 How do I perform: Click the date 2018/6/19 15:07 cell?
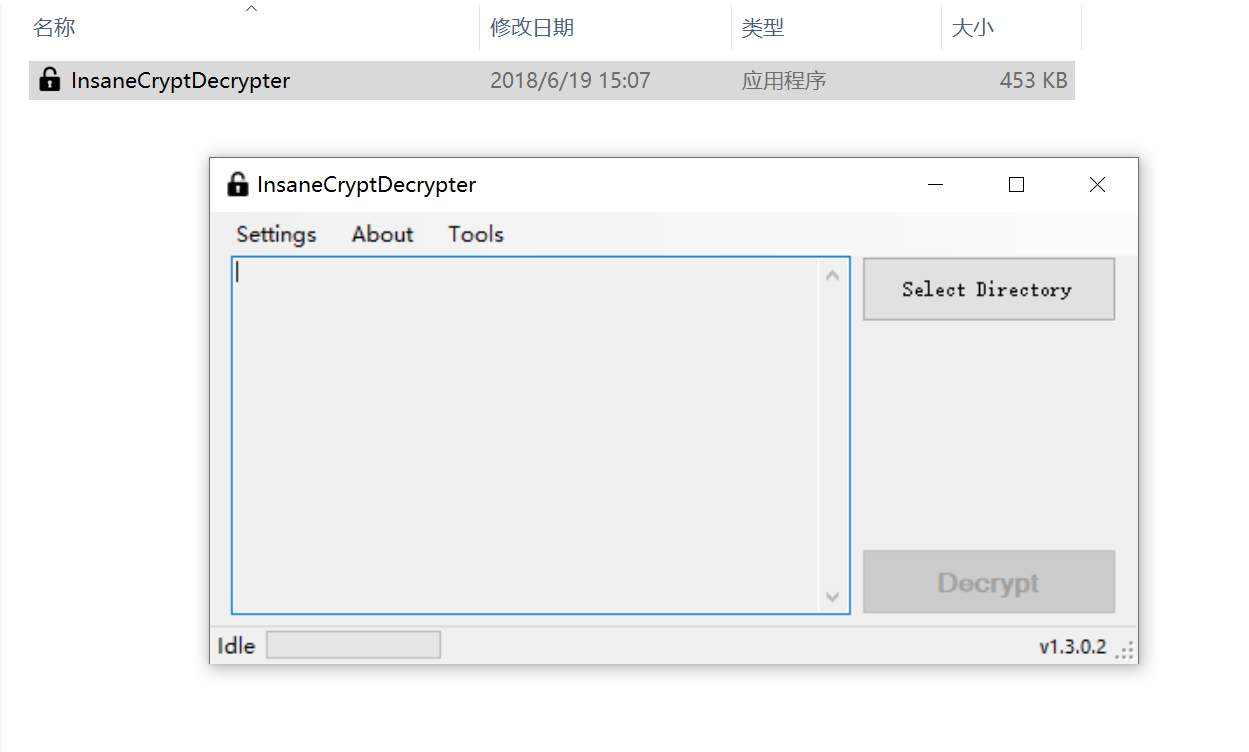[x=570, y=81]
